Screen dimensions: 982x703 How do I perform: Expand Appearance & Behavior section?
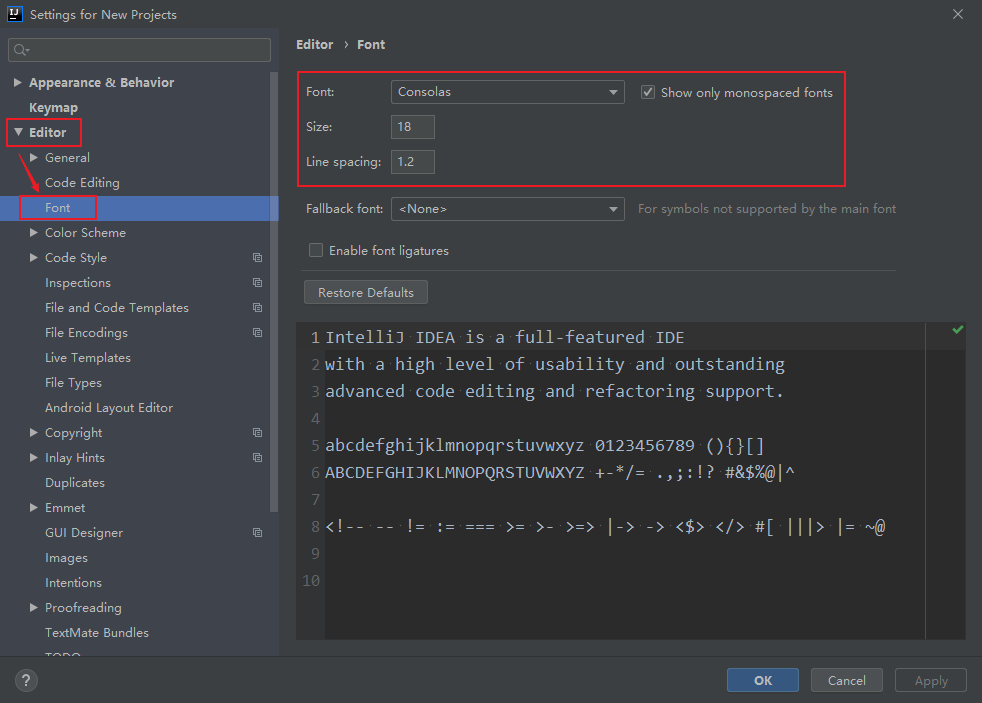[x=17, y=81]
